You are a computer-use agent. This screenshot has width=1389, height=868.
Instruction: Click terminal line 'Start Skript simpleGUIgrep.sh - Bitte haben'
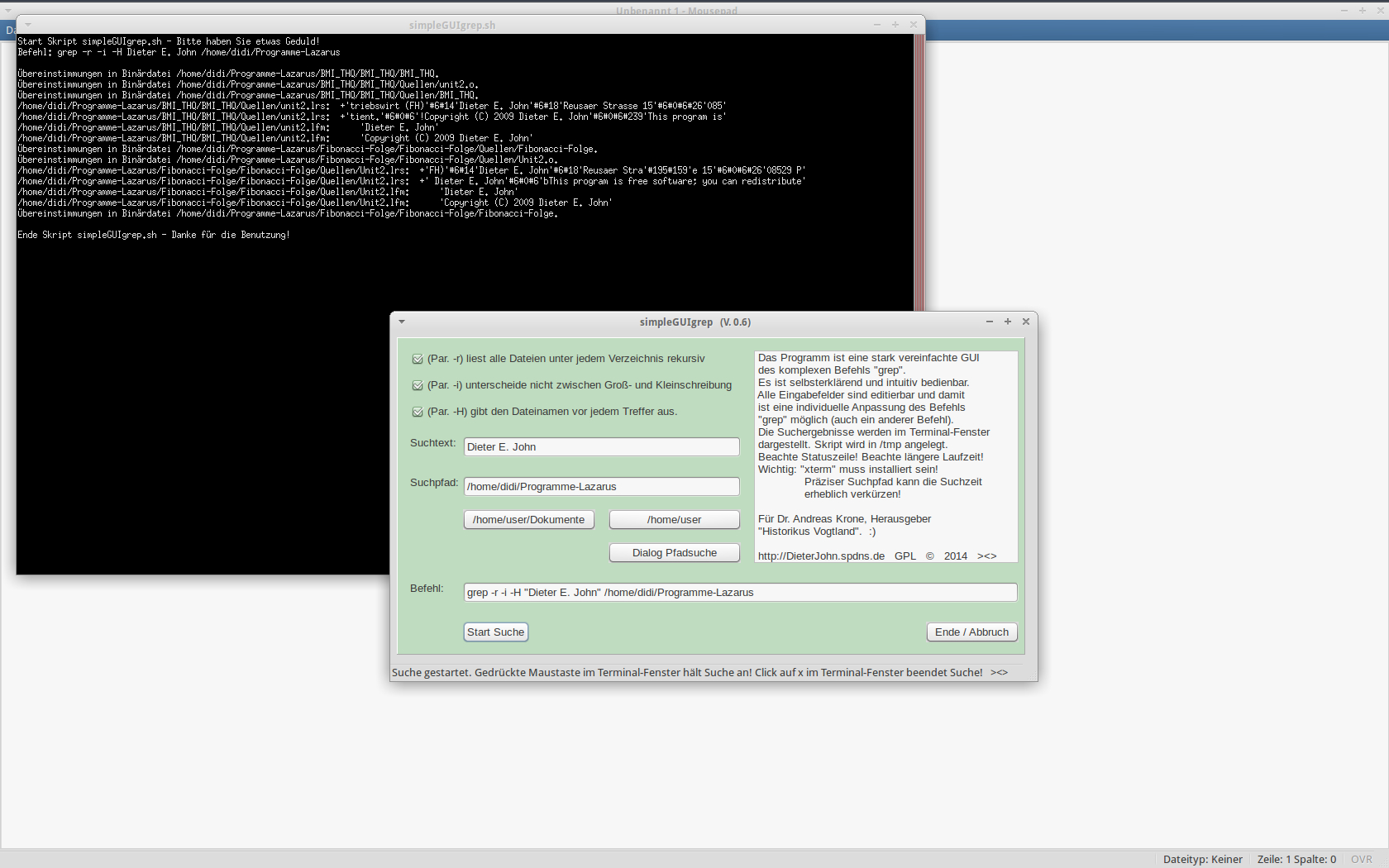tap(169, 41)
